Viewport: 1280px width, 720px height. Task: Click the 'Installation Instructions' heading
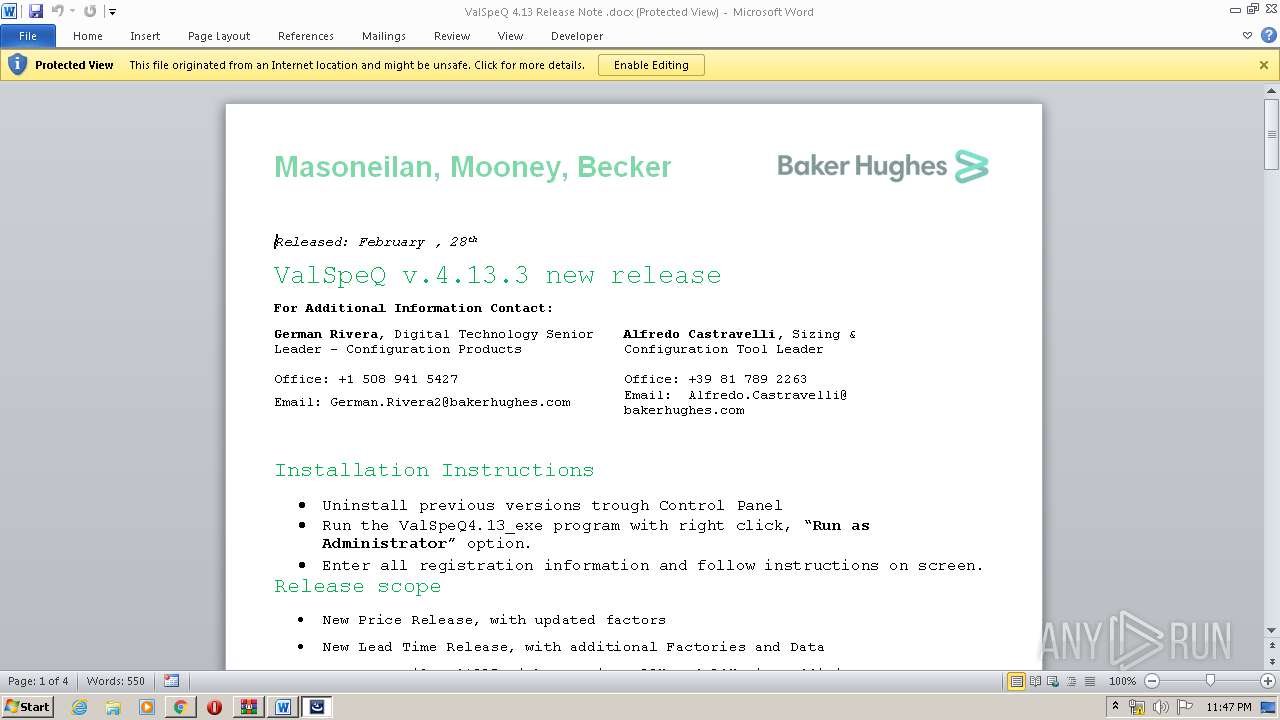click(x=434, y=470)
